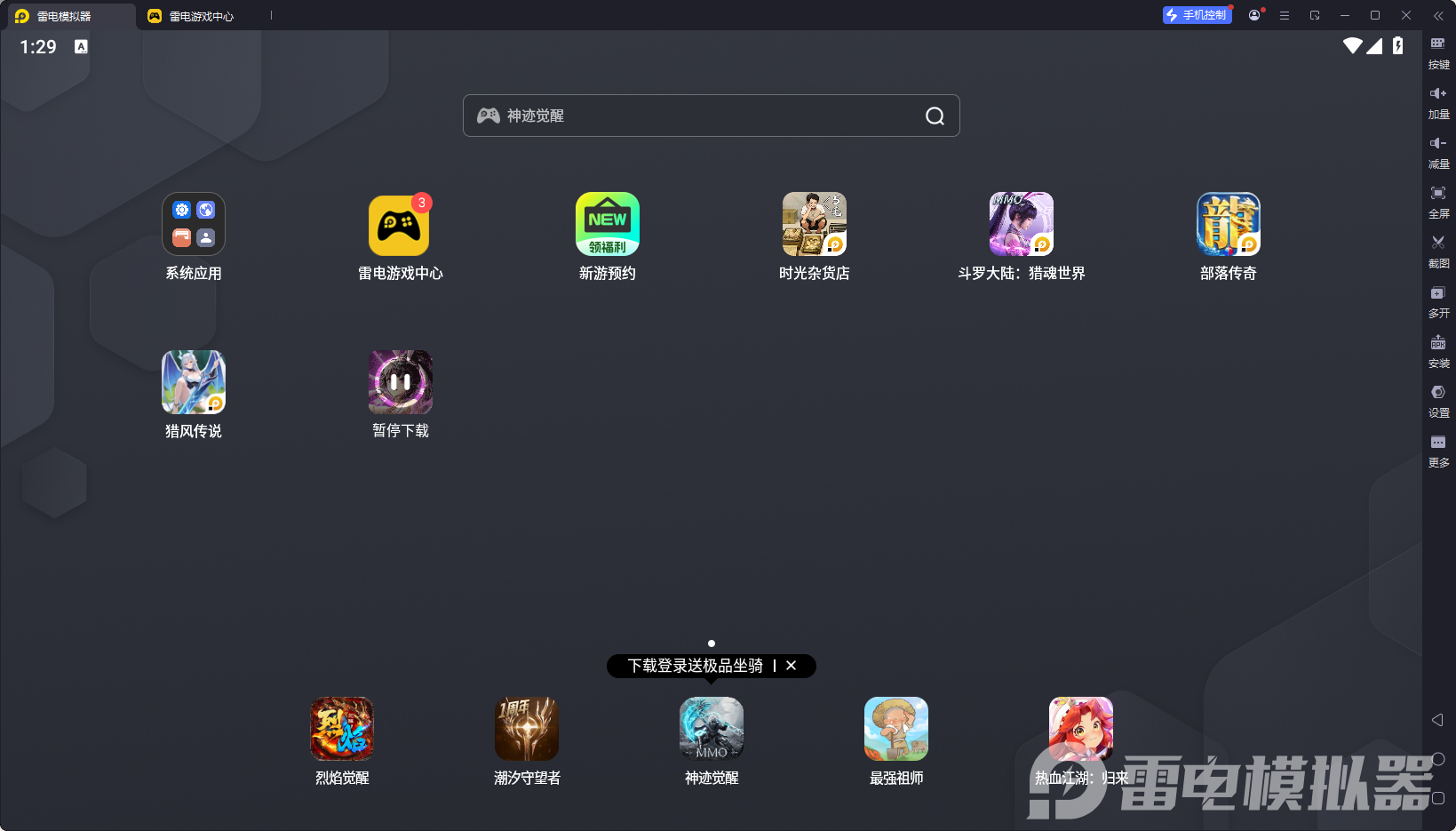This screenshot has height=831, width=1456.
Task: Take a screenshot with 截图
Action: (1438, 252)
